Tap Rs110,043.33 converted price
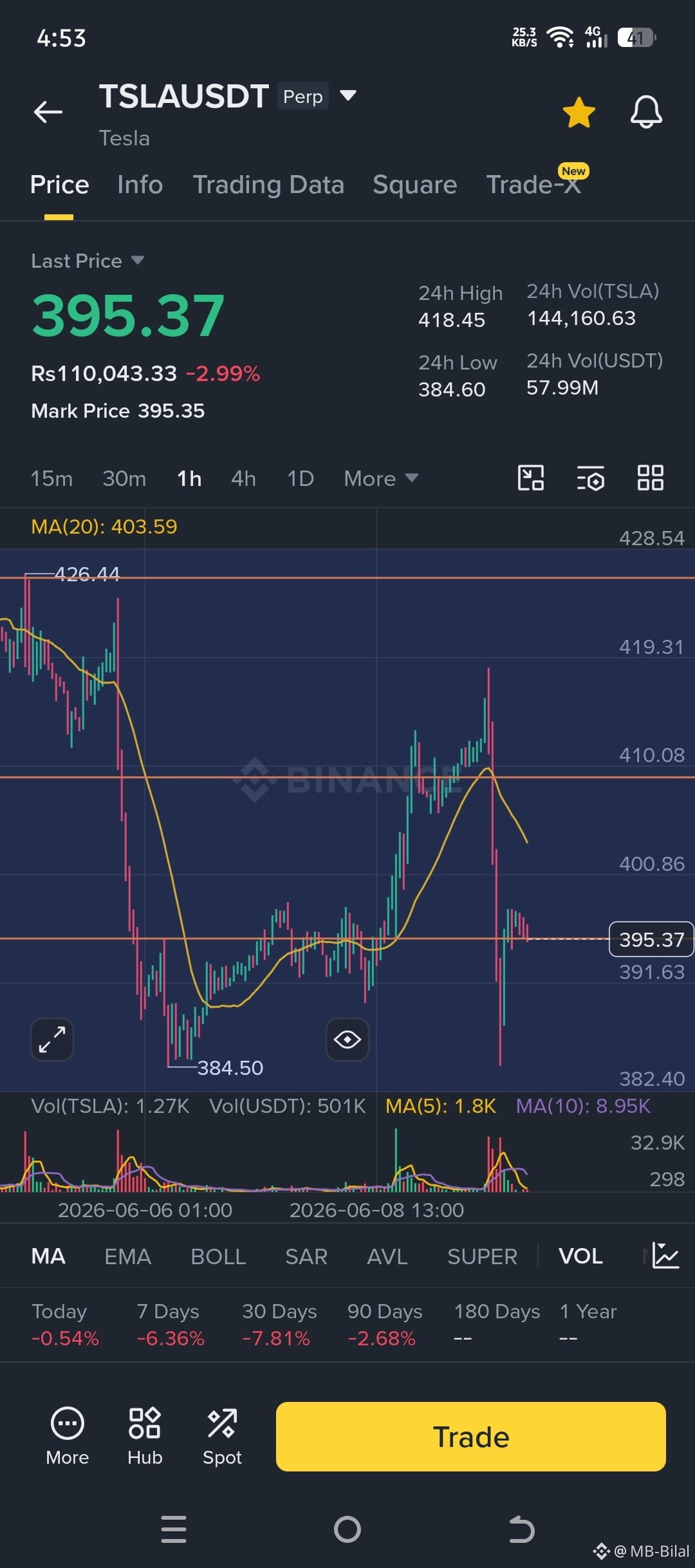The height and width of the screenshot is (1568, 695). point(104,373)
